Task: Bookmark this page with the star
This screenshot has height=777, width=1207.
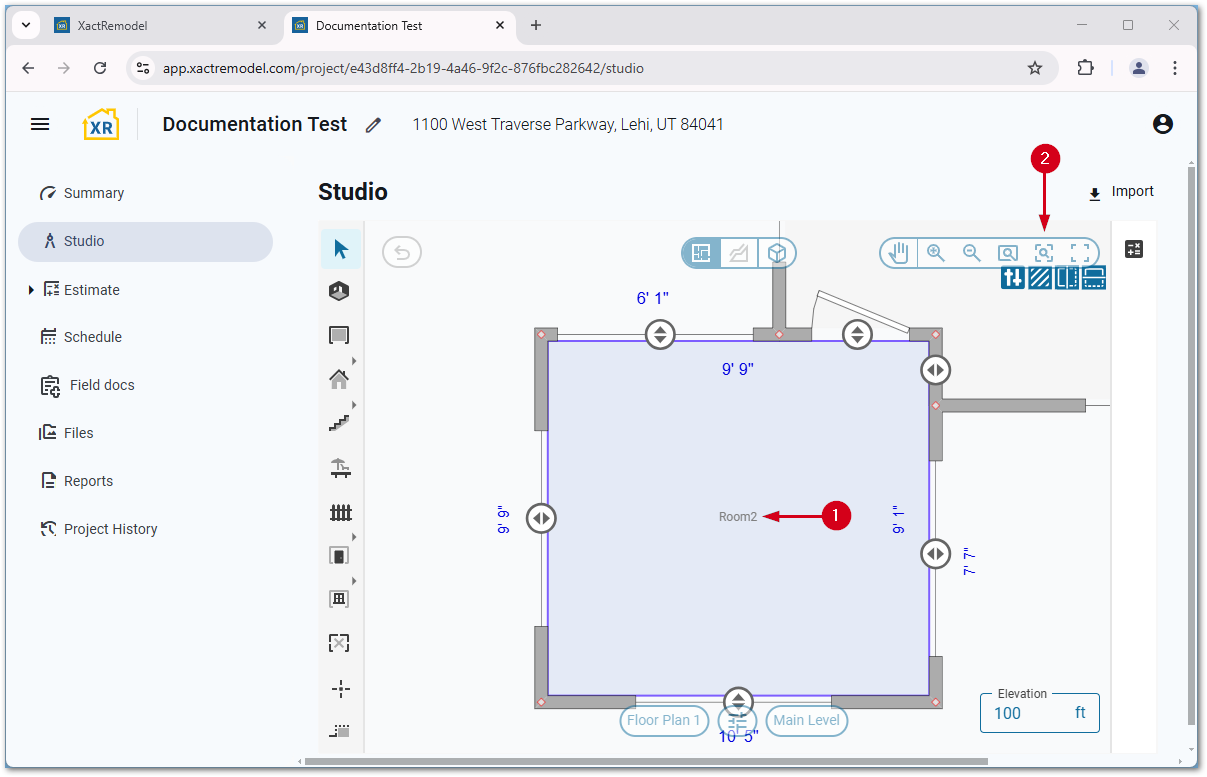Action: point(1035,68)
